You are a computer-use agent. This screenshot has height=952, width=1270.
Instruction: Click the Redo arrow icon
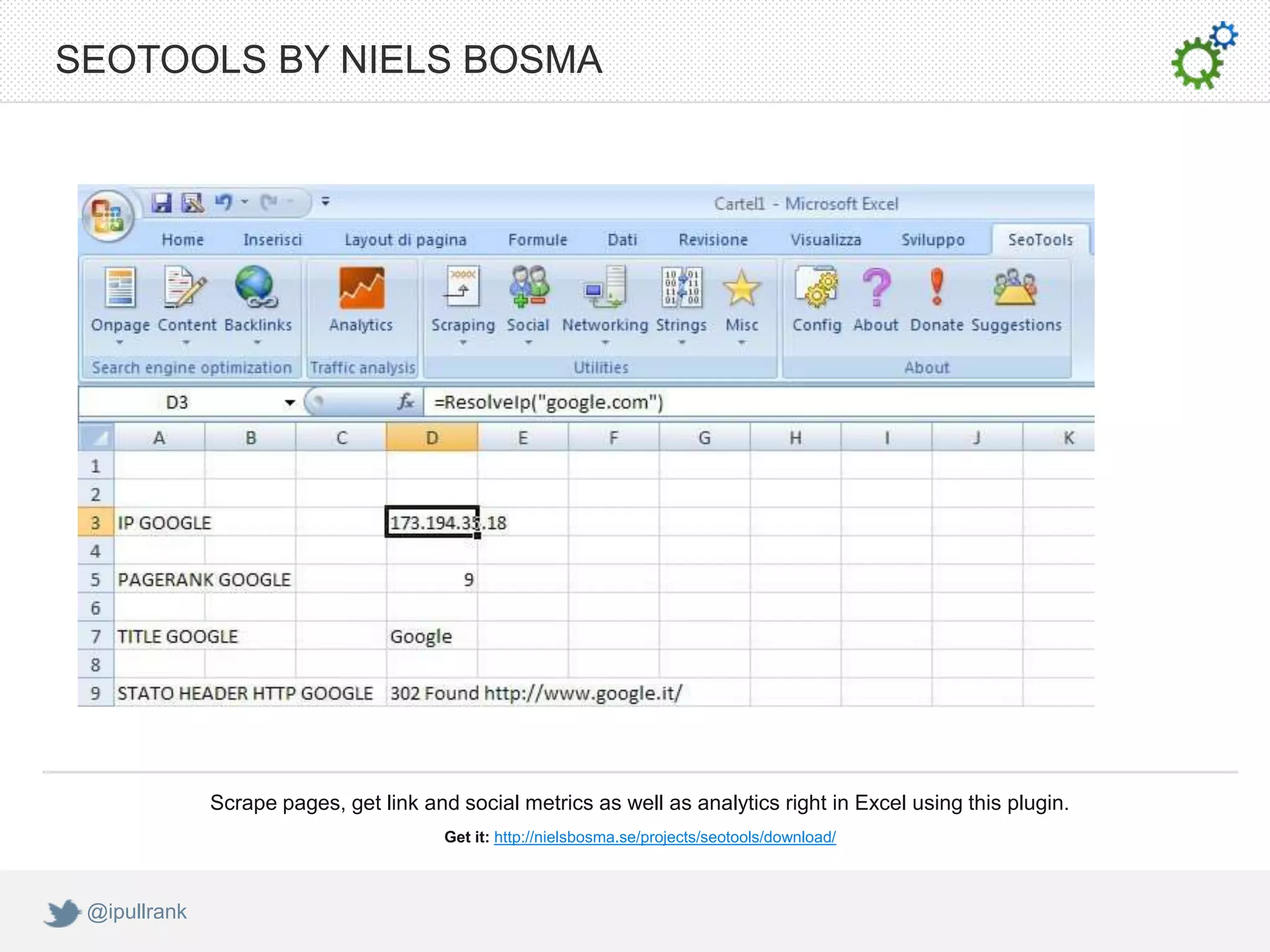[x=269, y=203]
